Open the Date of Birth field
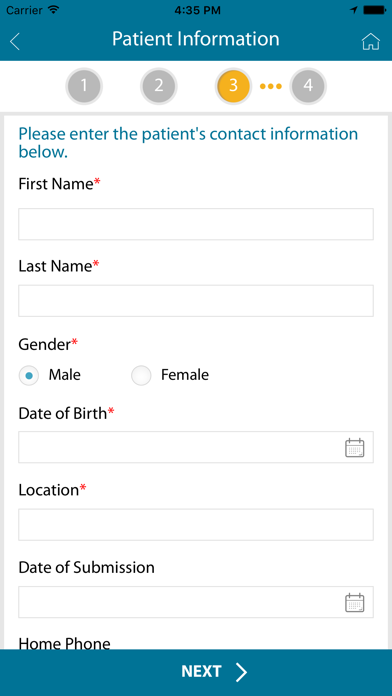Image resolution: width=392 pixels, height=696 pixels. click(x=196, y=447)
